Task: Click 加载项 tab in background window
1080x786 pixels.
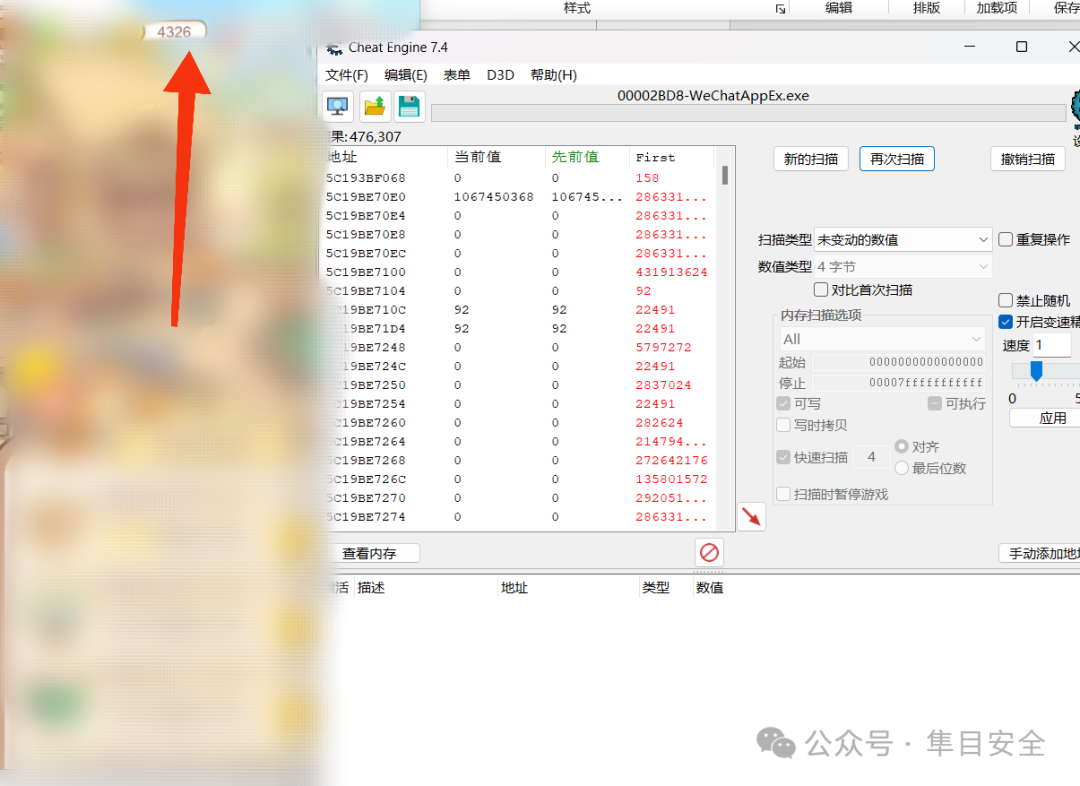Action: click(997, 8)
